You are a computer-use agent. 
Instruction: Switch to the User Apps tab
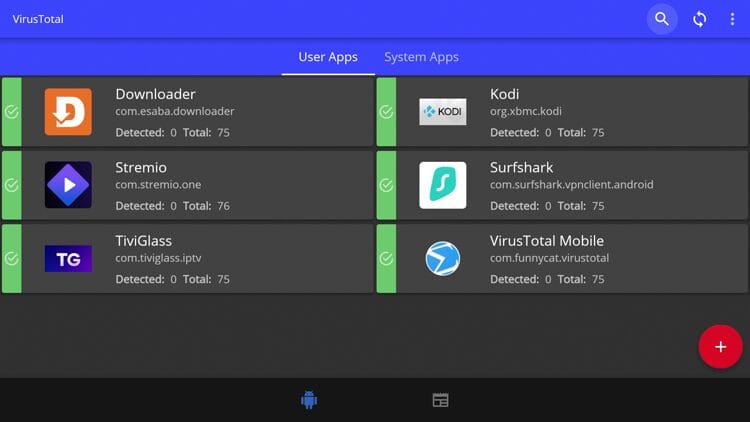328,57
